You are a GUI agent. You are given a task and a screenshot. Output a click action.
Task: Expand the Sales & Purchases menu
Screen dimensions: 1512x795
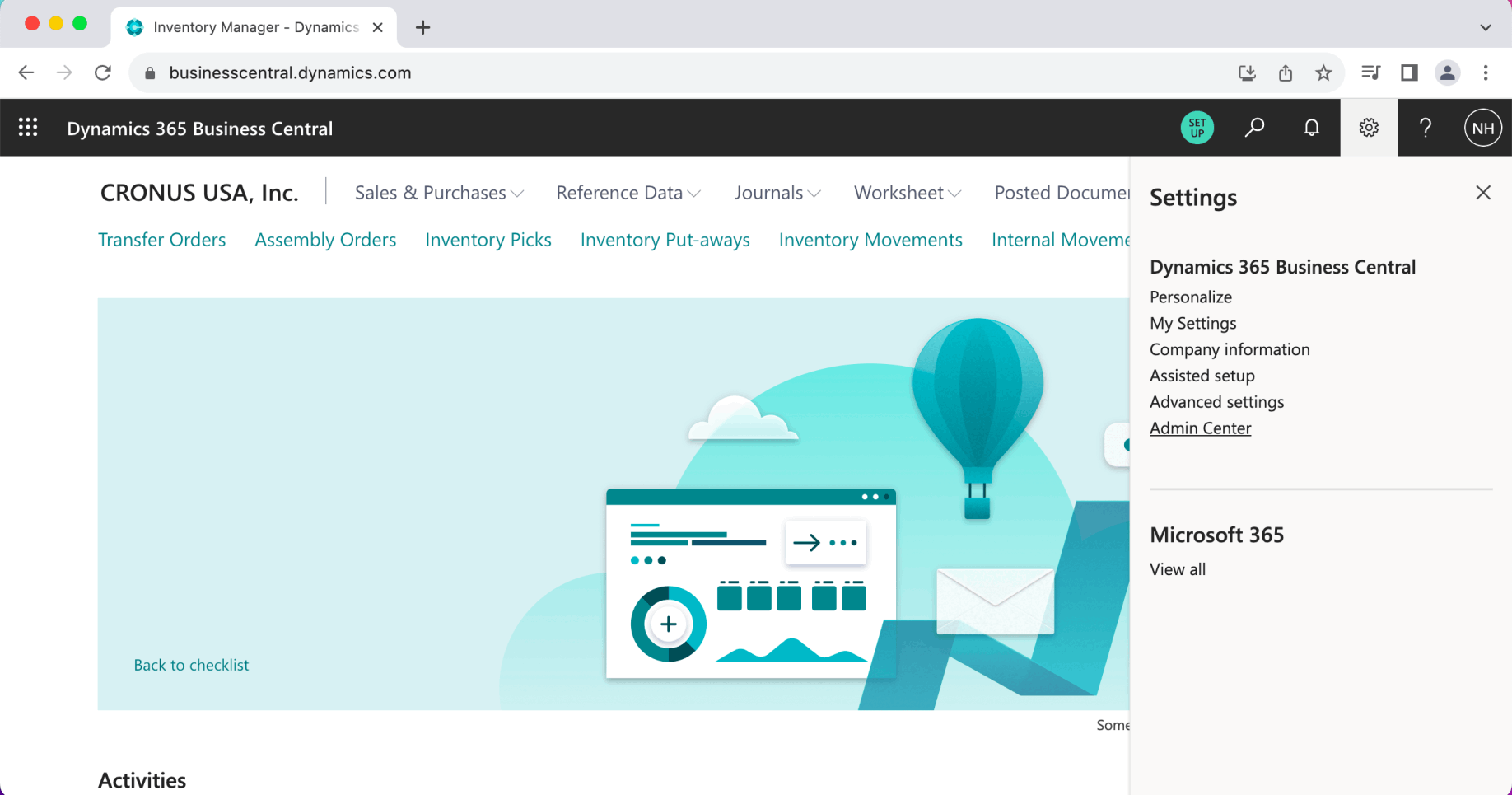tap(439, 193)
